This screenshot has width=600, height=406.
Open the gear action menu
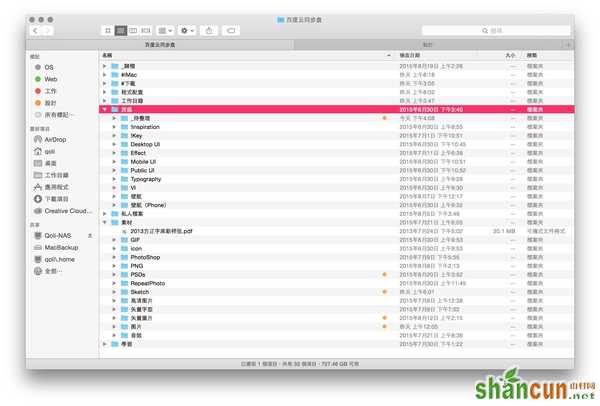click(x=187, y=31)
